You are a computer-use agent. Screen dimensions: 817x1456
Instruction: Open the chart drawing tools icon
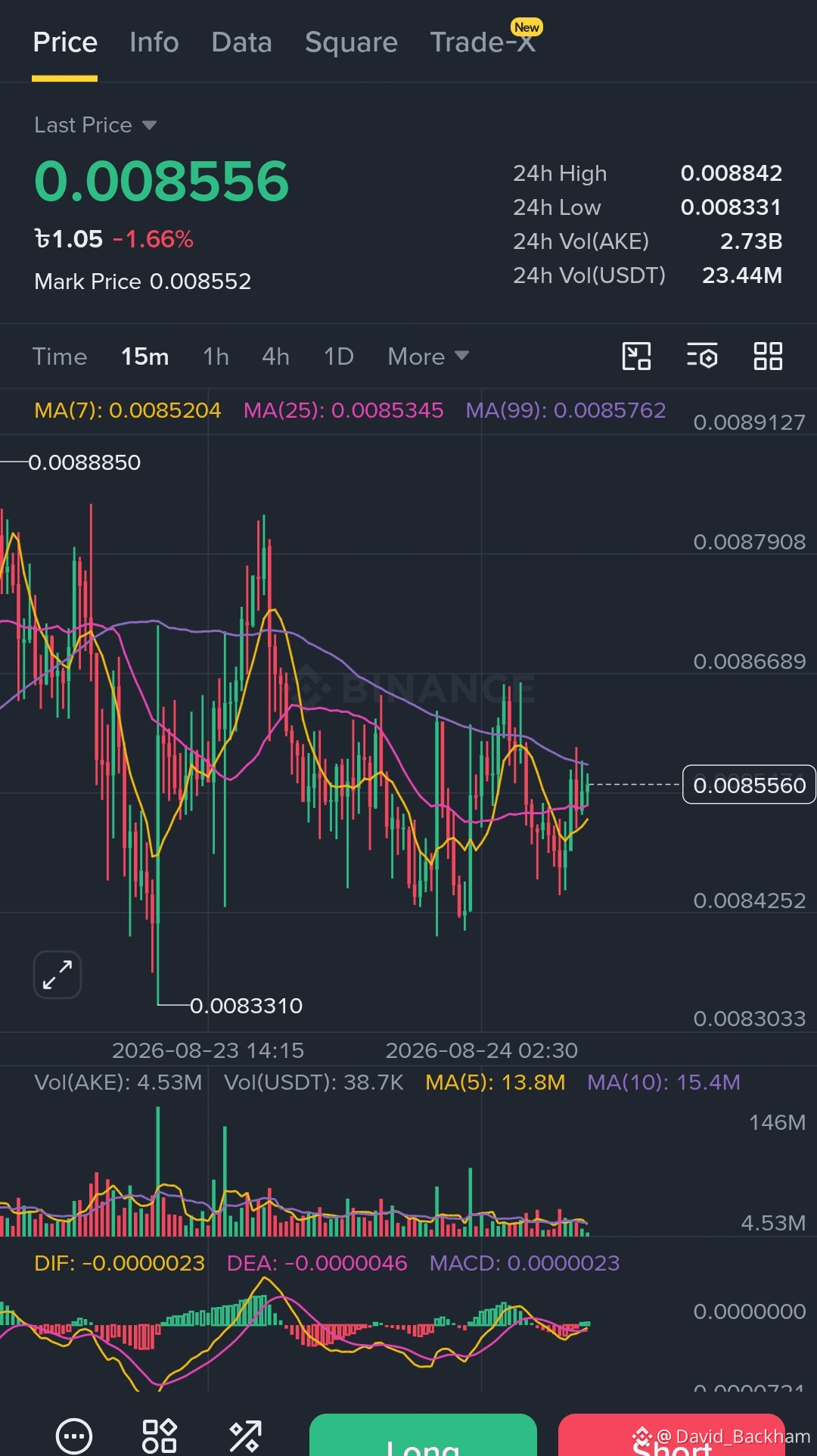point(636,356)
